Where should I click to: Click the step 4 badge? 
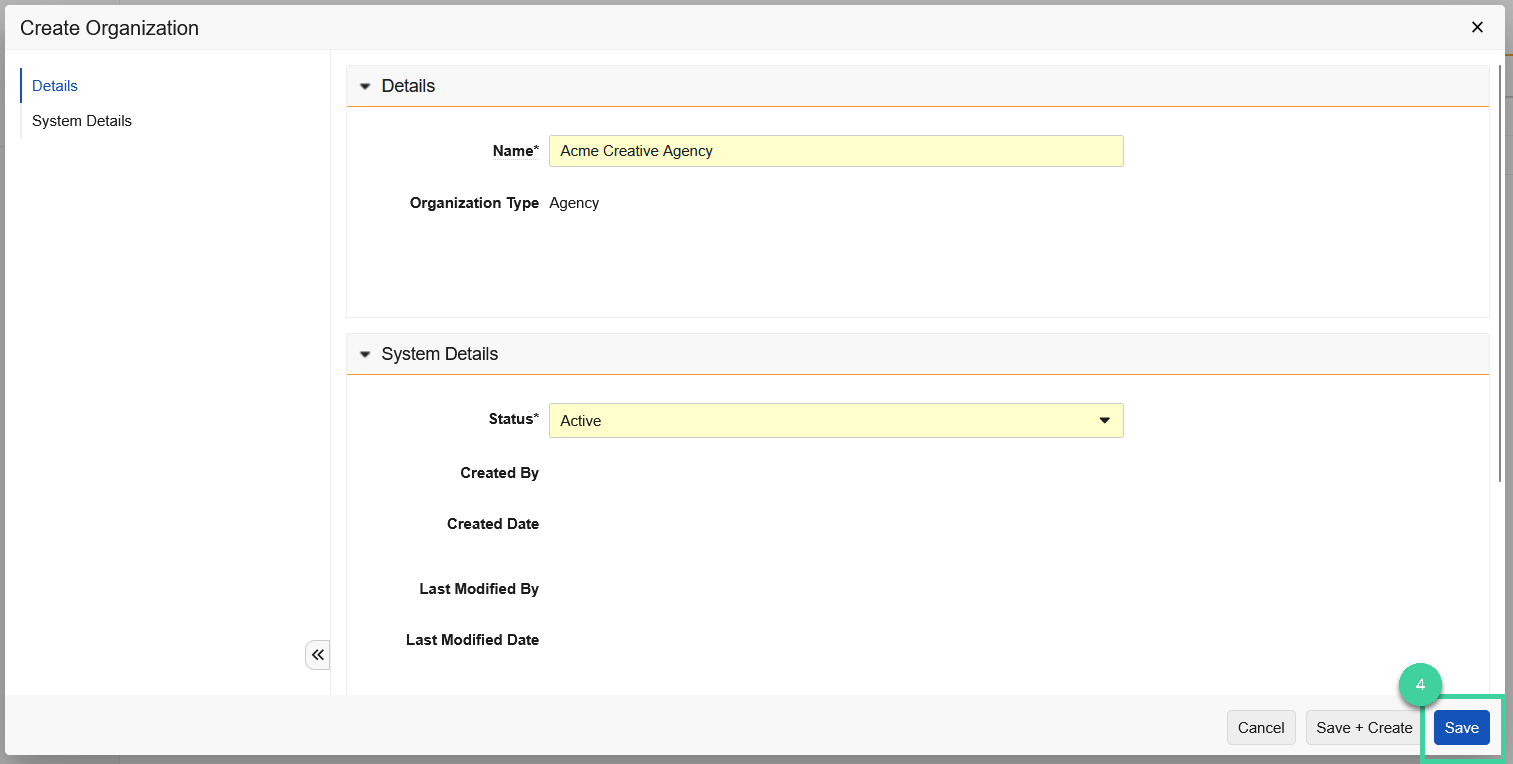1421,685
